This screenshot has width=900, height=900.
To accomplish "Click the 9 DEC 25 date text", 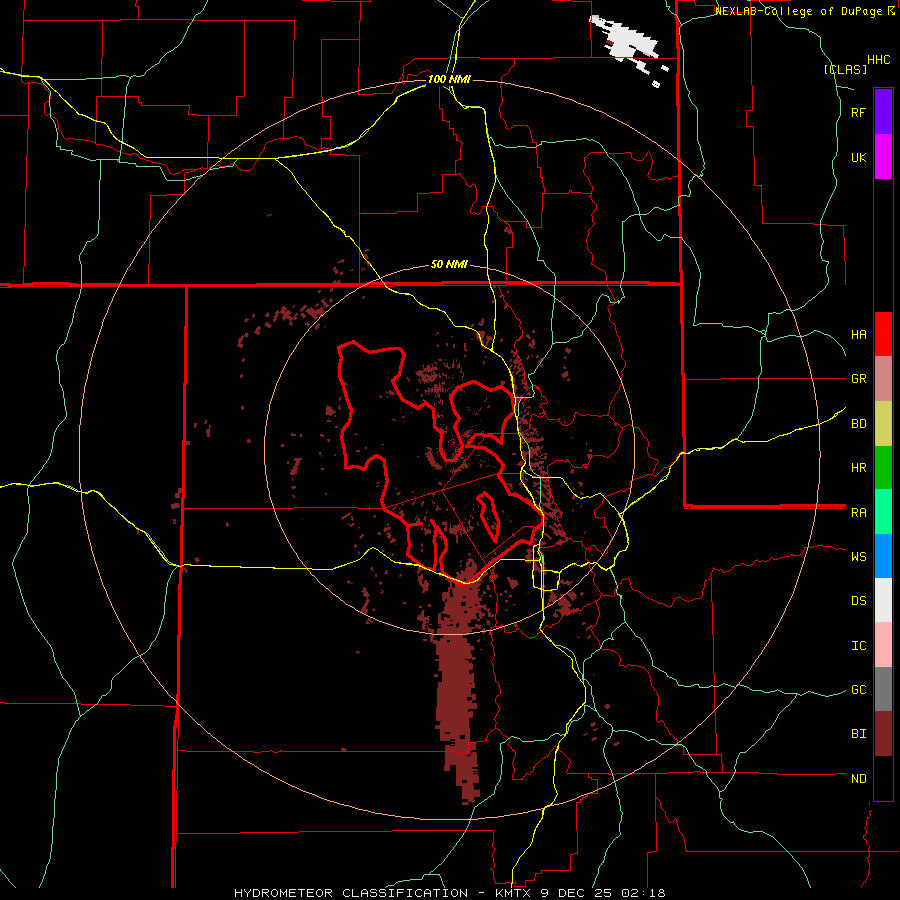I will [576, 893].
